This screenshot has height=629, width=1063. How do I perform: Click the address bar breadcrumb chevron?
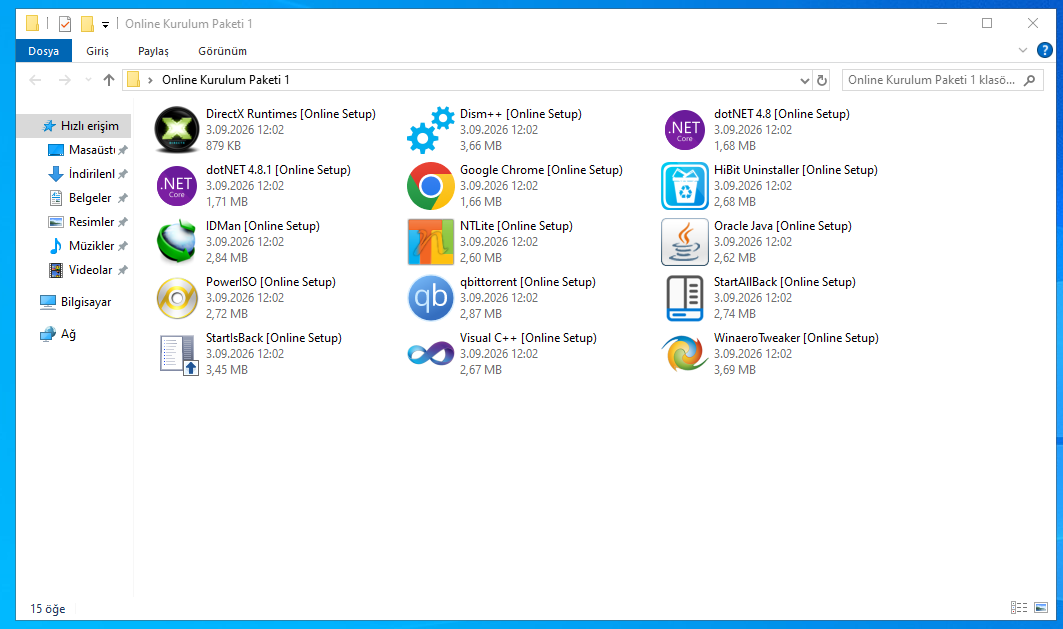pyautogui.click(x=151, y=80)
